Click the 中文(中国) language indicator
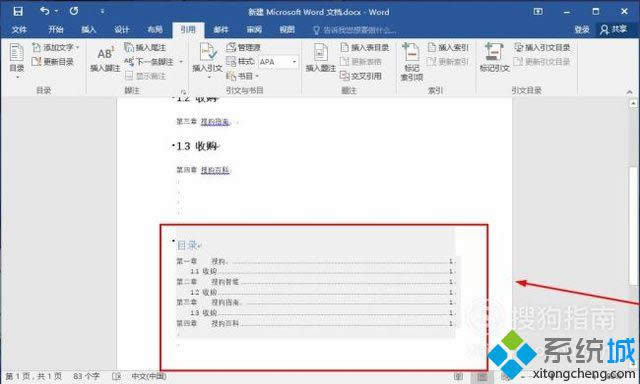The image size is (640, 384). [x=149, y=376]
